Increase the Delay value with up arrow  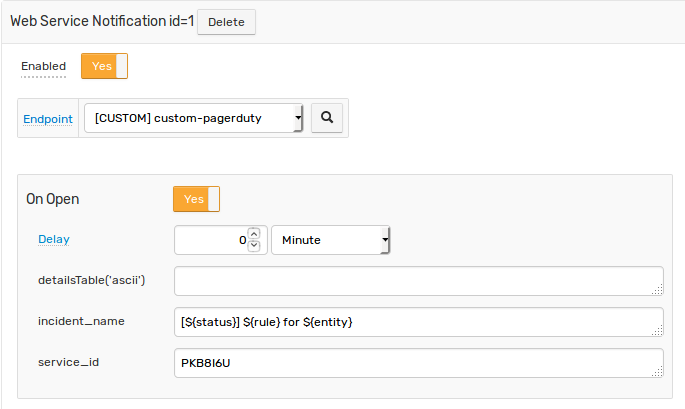254,234
